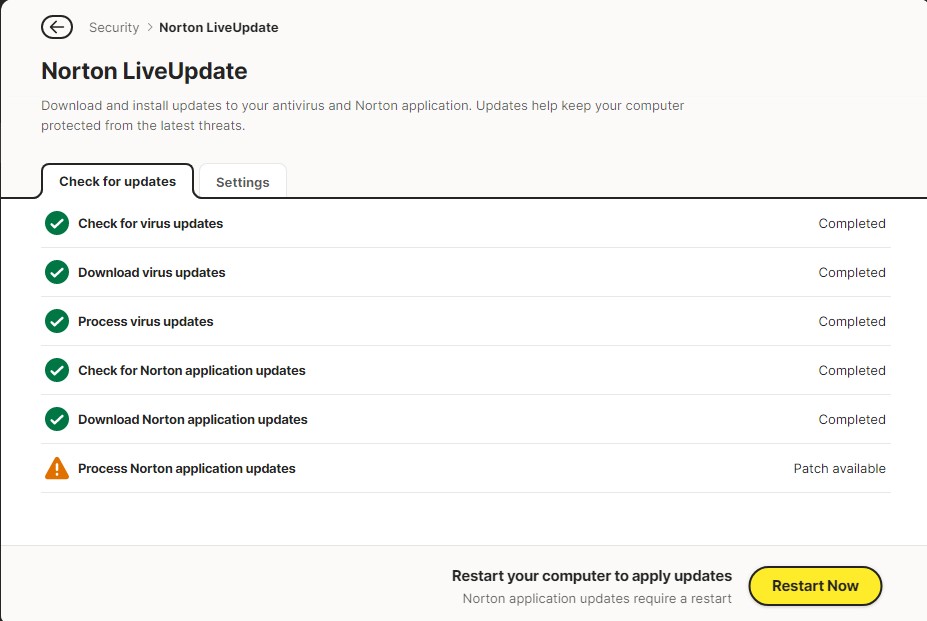Go back using the arrow button
The width and height of the screenshot is (927, 621).
[57, 27]
